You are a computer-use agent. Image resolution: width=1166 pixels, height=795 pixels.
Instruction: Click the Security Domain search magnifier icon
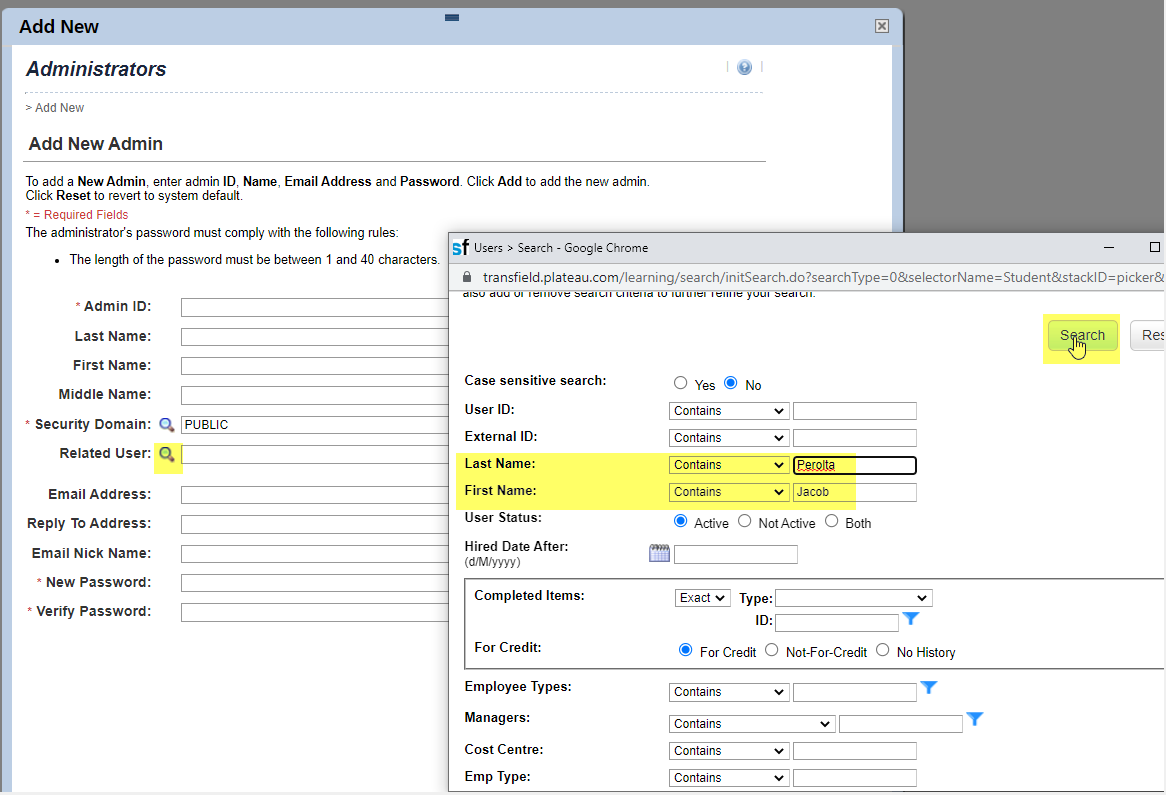click(x=167, y=425)
